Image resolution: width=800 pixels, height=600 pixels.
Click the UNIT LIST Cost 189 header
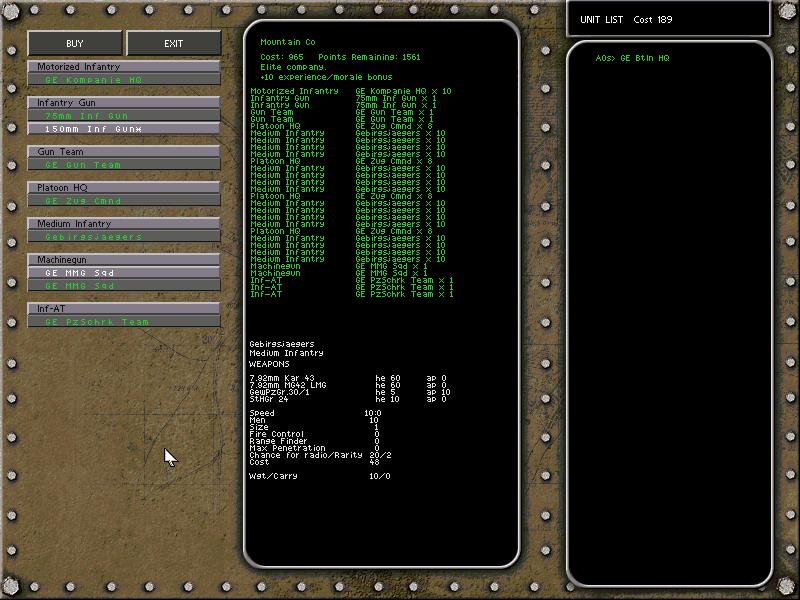click(626, 19)
